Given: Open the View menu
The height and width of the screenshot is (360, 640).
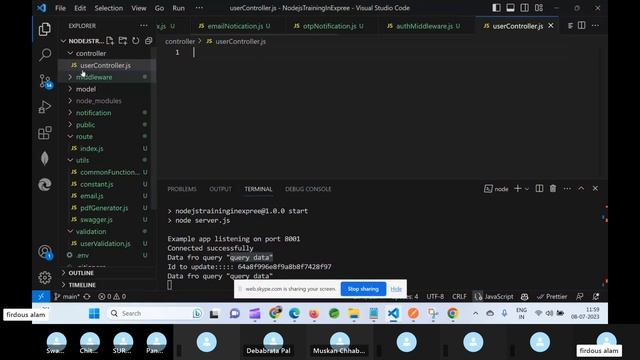Looking at the screenshot, I should coord(139,8).
